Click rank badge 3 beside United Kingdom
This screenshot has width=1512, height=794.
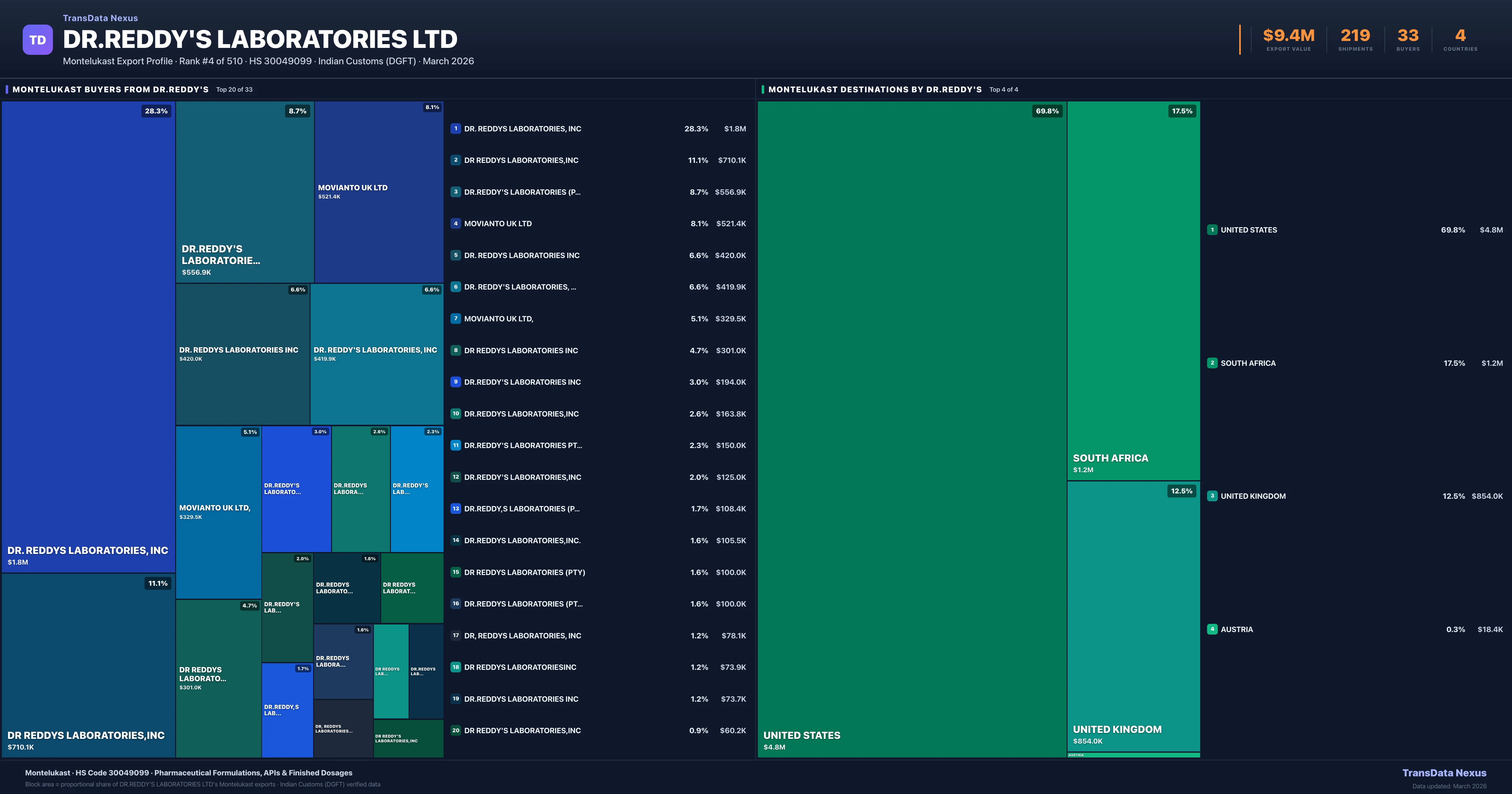coord(1212,496)
